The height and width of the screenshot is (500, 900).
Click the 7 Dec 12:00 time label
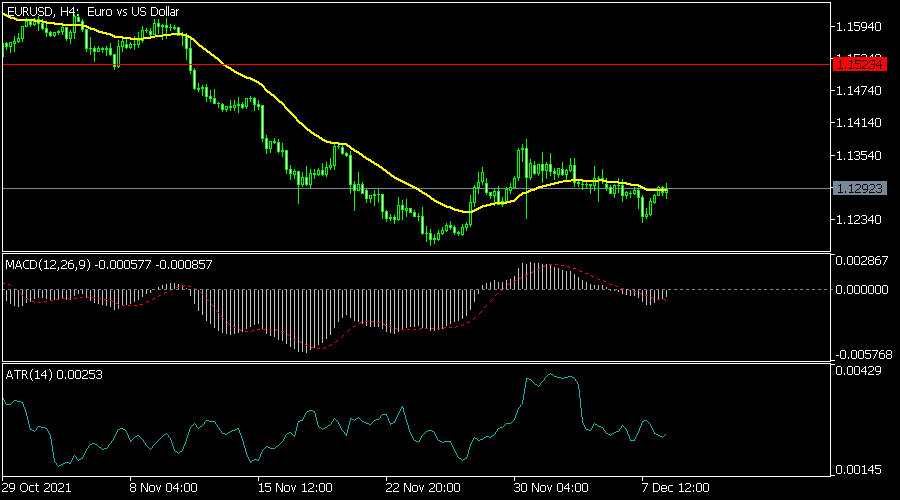(676, 488)
